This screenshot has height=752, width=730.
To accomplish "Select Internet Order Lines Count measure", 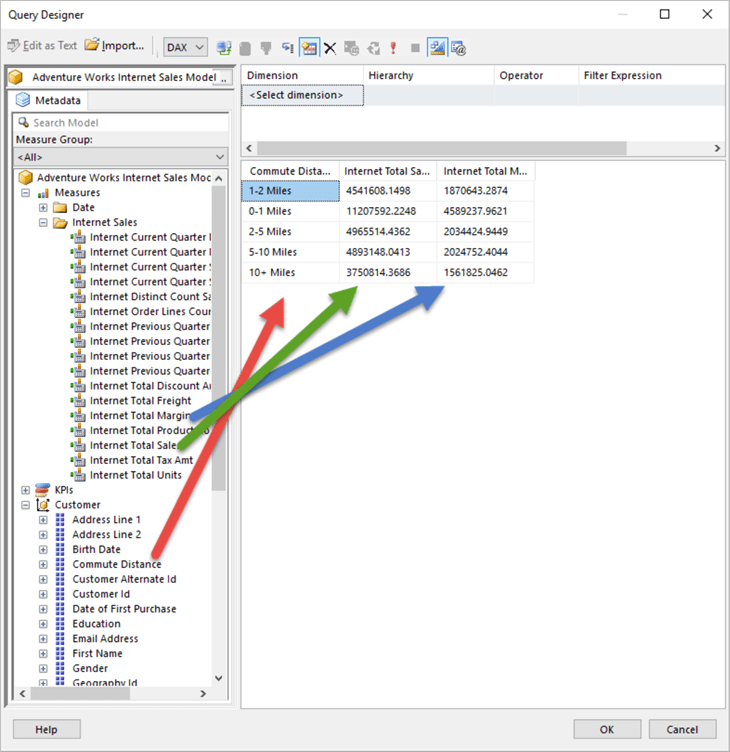I will [x=150, y=311].
